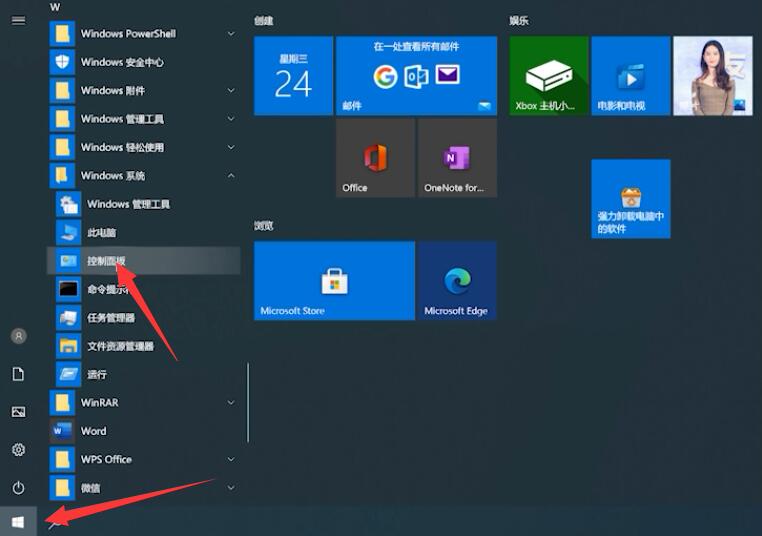Open 此电脑 entry

tap(144, 232)
